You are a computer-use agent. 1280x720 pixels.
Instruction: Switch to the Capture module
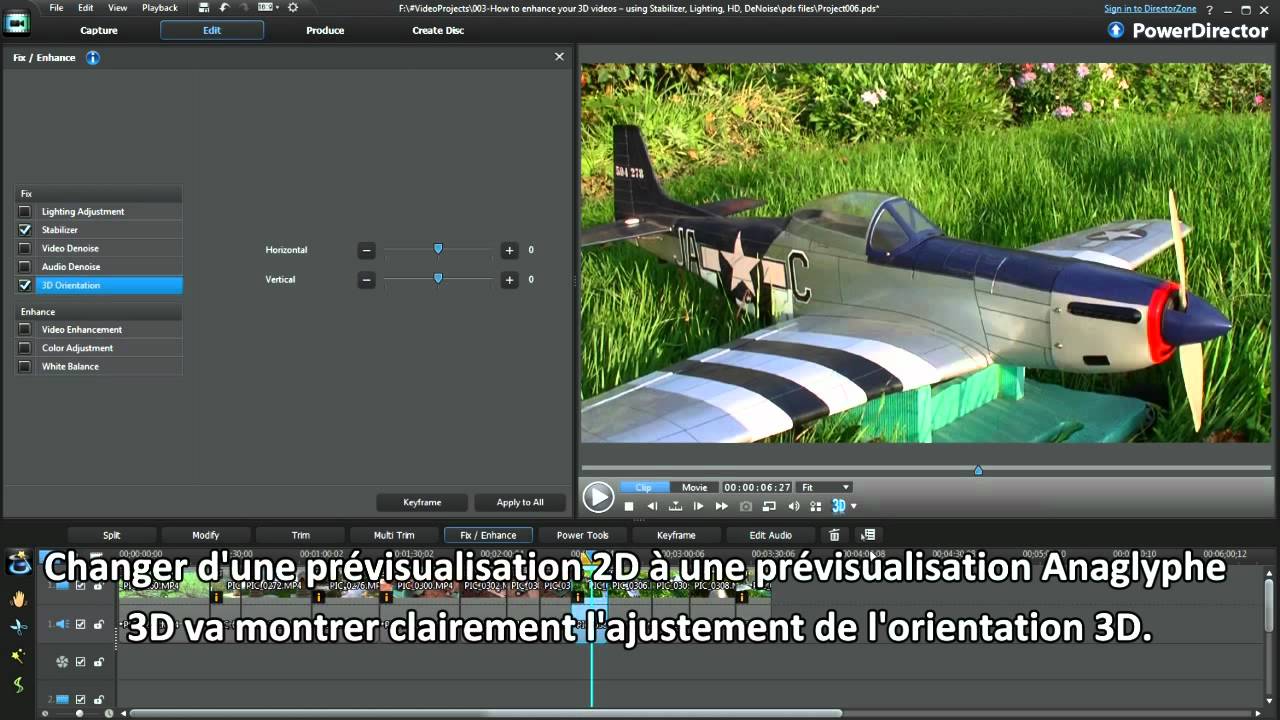(99, 30)
